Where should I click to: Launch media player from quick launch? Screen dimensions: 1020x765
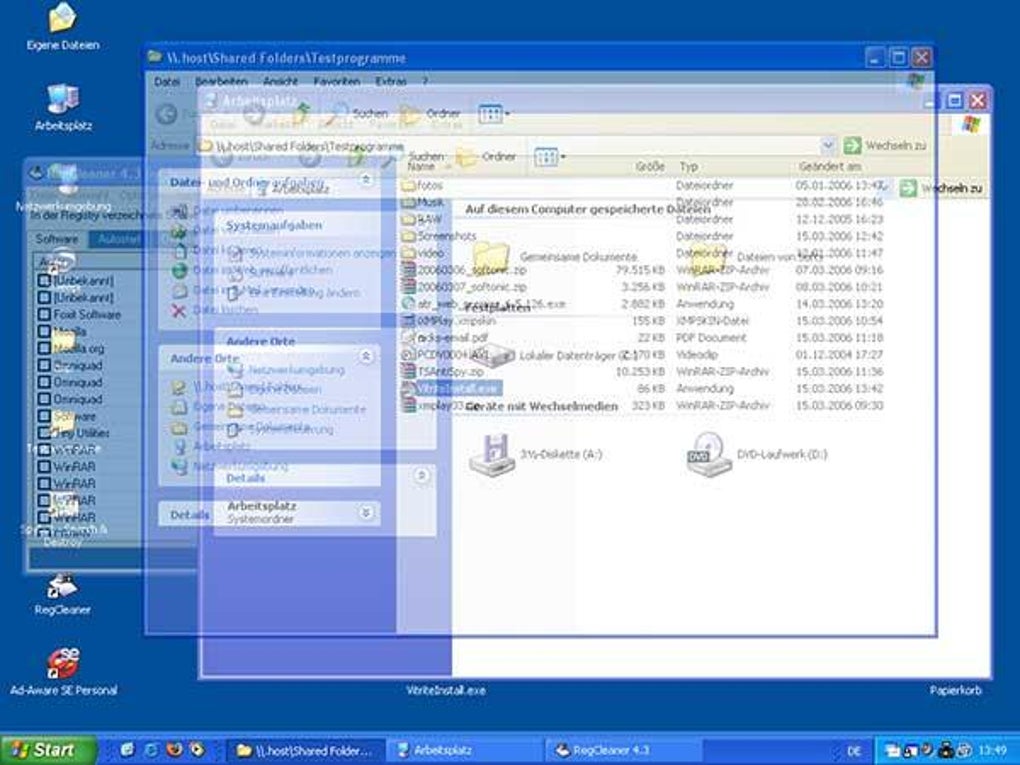tap(196, 749)
